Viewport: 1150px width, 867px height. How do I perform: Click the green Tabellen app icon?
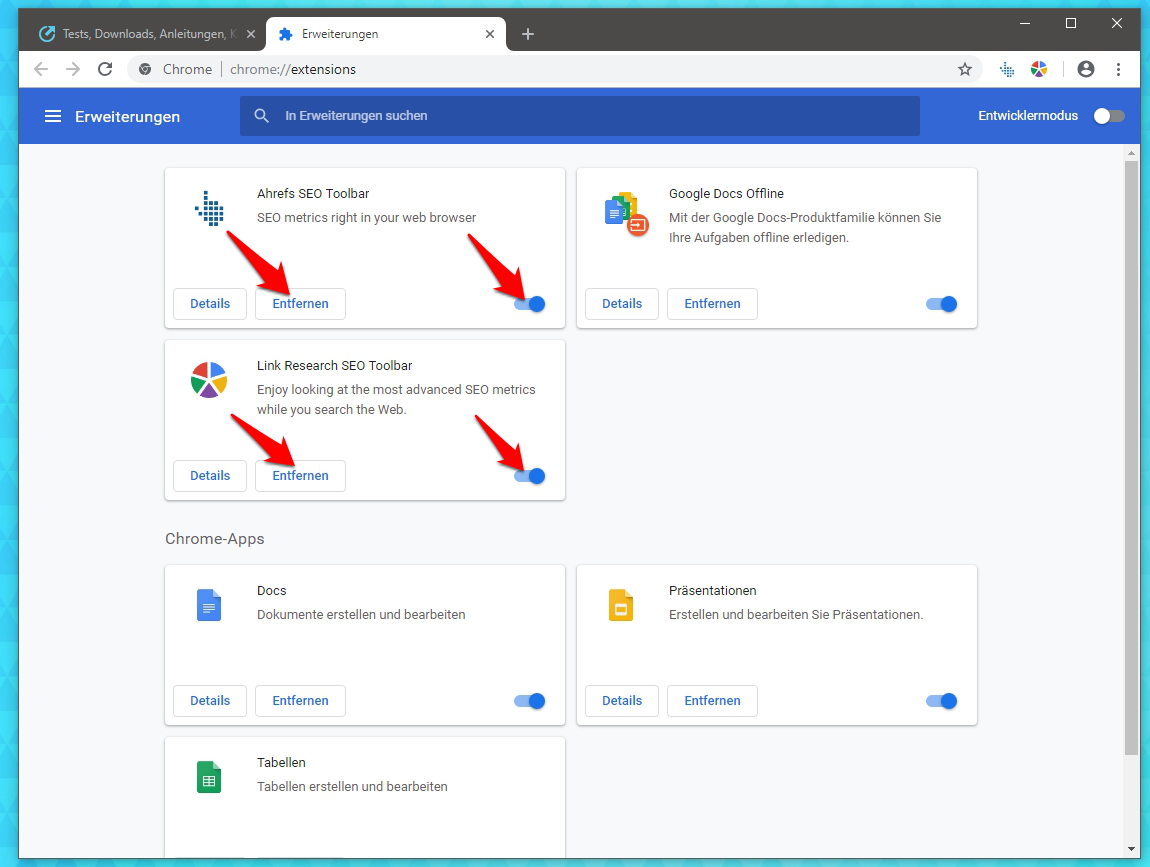[x=209, y=777]
